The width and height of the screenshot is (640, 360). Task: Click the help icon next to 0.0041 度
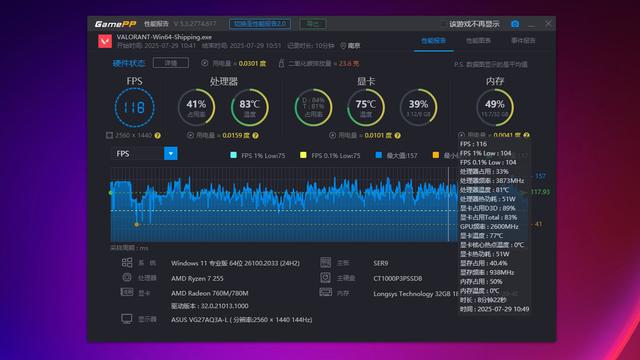pos(527,135)
